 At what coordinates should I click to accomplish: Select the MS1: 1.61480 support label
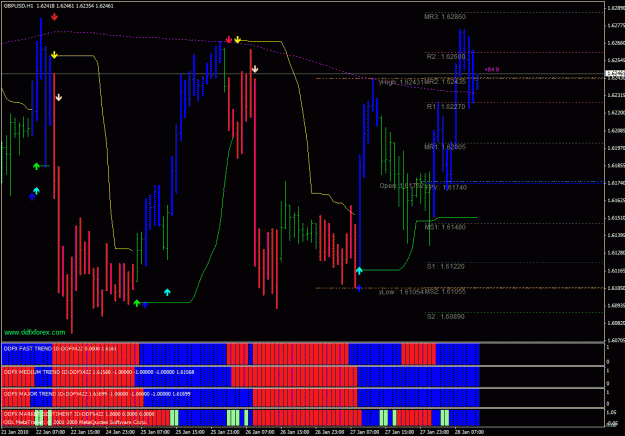tap(445, 227)
